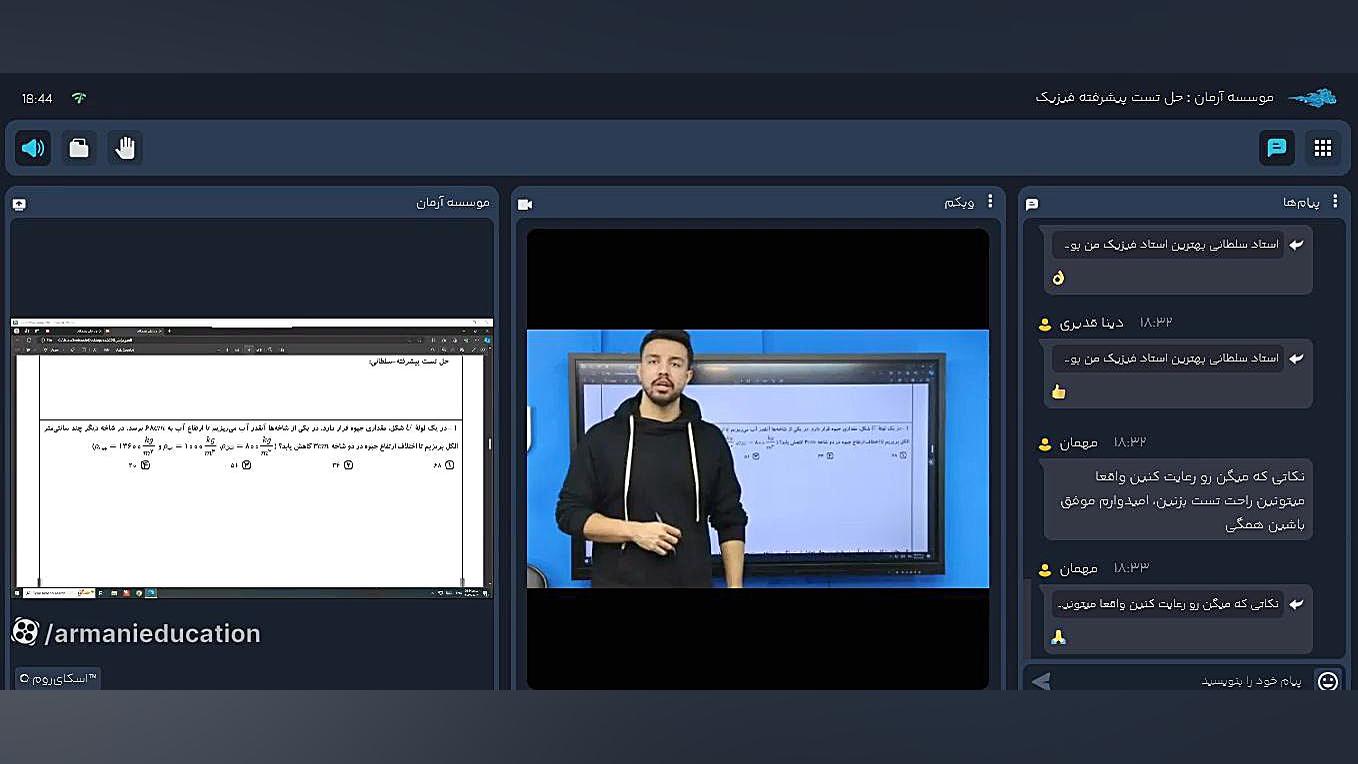Viewport: 1358px width, 764px height.
Task: Open the layout grid icon
Action: pos(1323,148)
